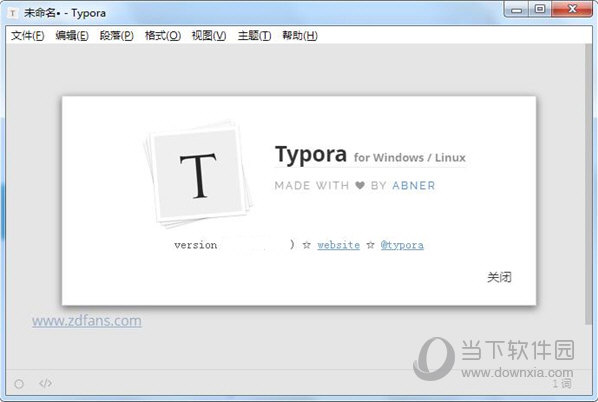Open the 视图(V) menu
Viewport: 598px width, 402px height.
pyautogui.click(x=209, y=35)
